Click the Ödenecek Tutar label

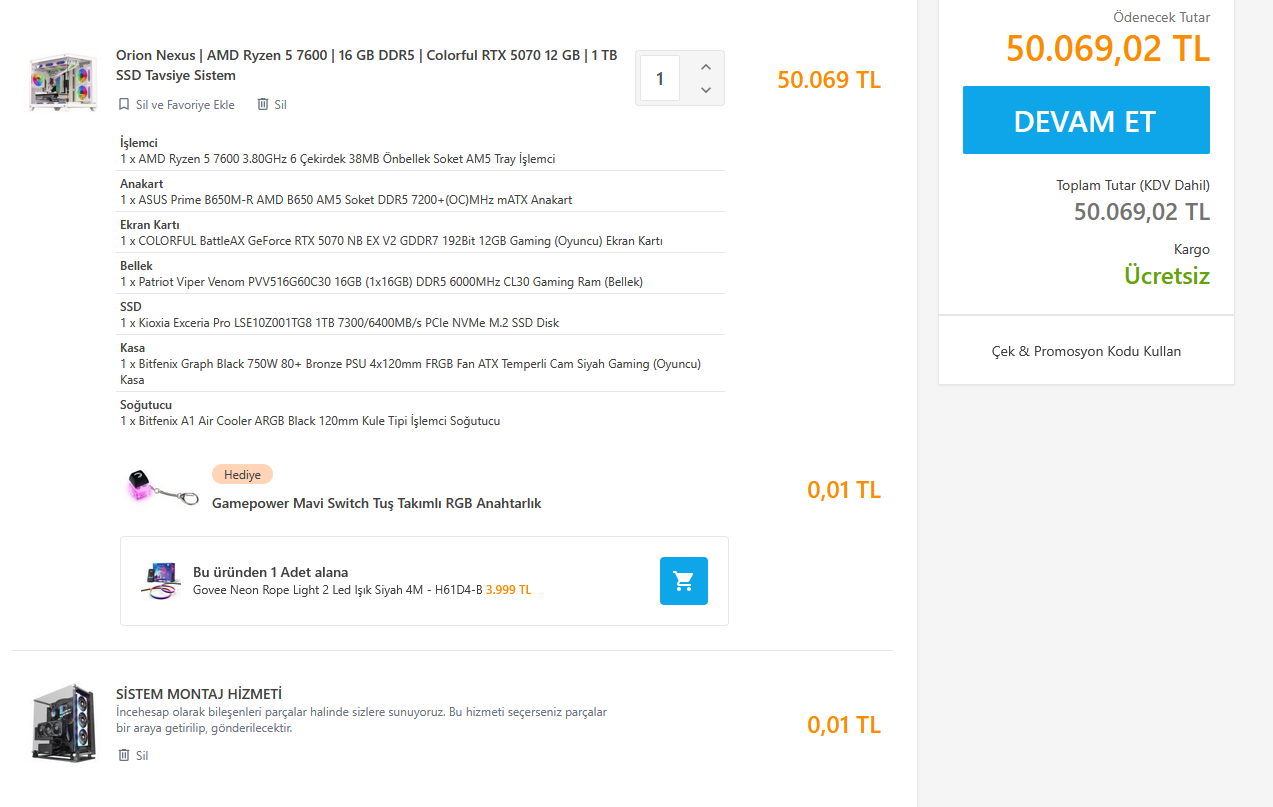1161,17
